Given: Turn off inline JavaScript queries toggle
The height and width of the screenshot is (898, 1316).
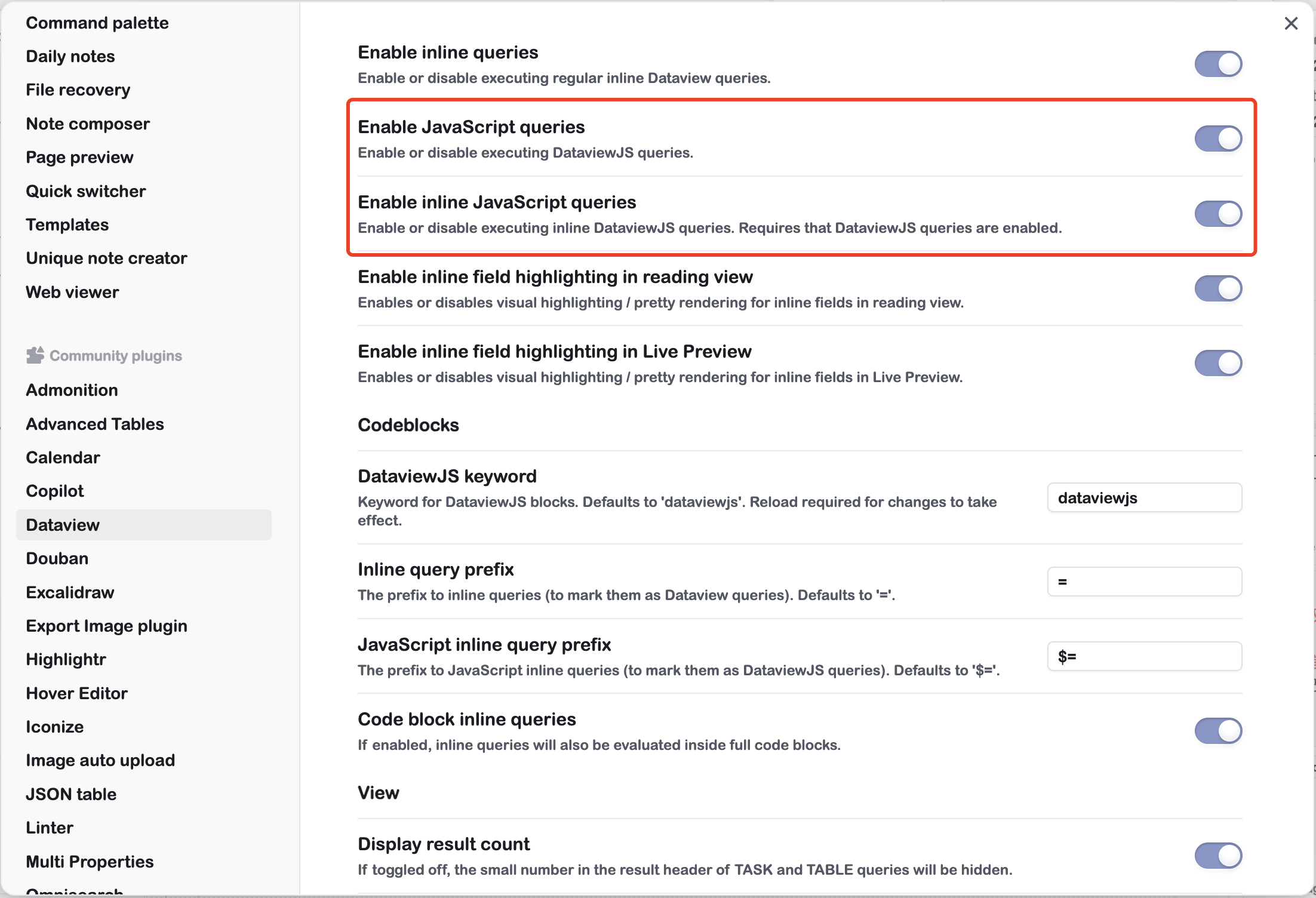Looking at the screenshot, I should pos(1218,214).
